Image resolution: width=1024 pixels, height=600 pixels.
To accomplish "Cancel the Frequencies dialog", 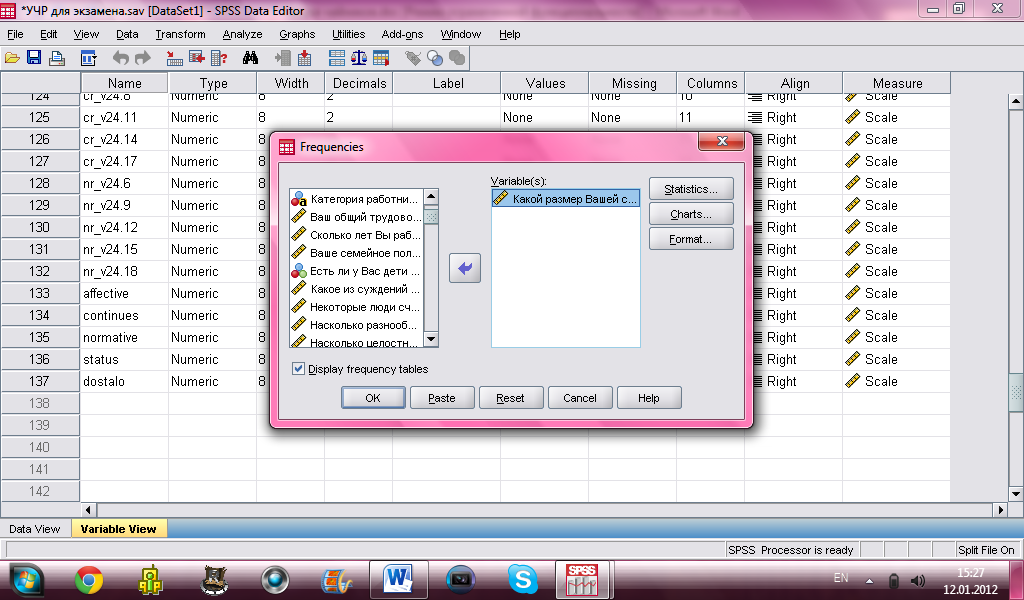I will click(580, 398).
